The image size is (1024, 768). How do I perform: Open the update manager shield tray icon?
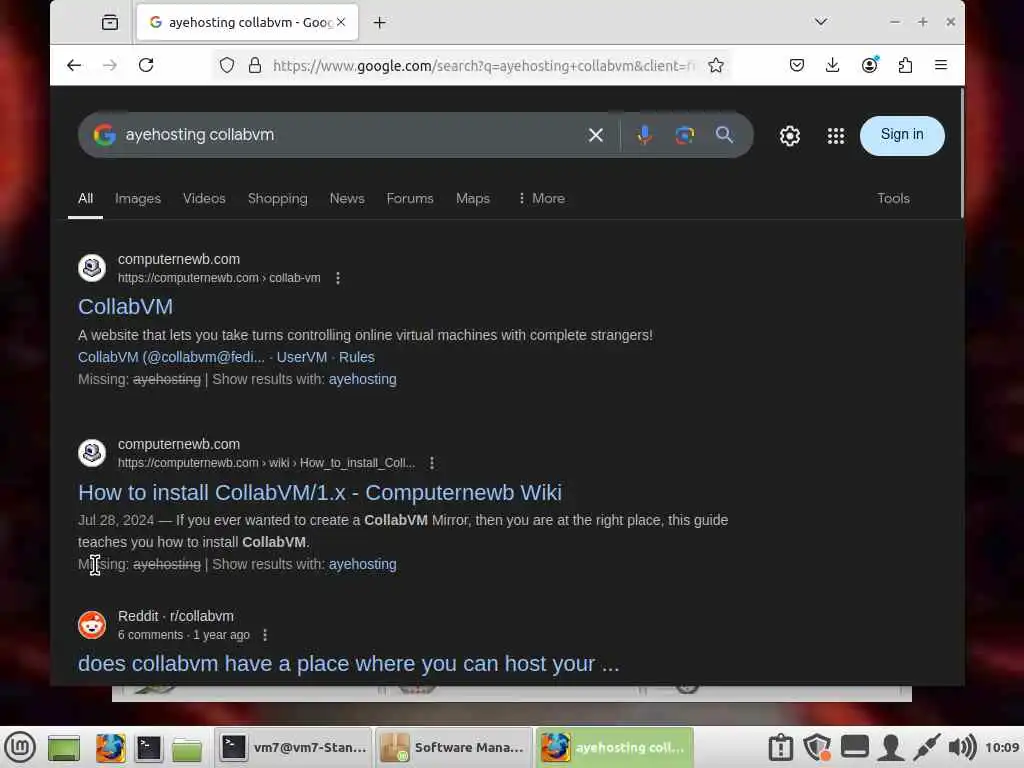pyautogui.click(x=817, y=747)
